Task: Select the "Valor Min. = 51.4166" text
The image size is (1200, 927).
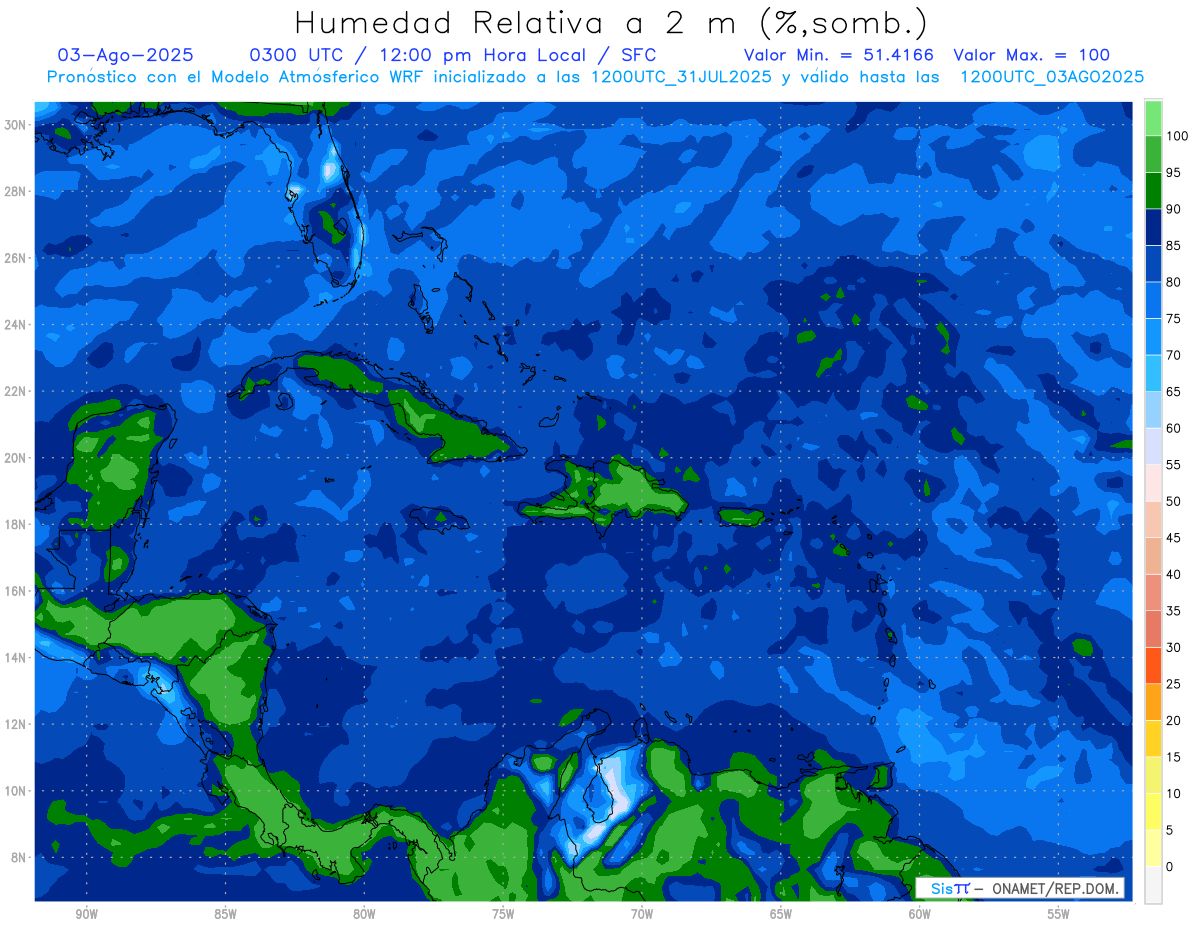Action: click(839, 55)
